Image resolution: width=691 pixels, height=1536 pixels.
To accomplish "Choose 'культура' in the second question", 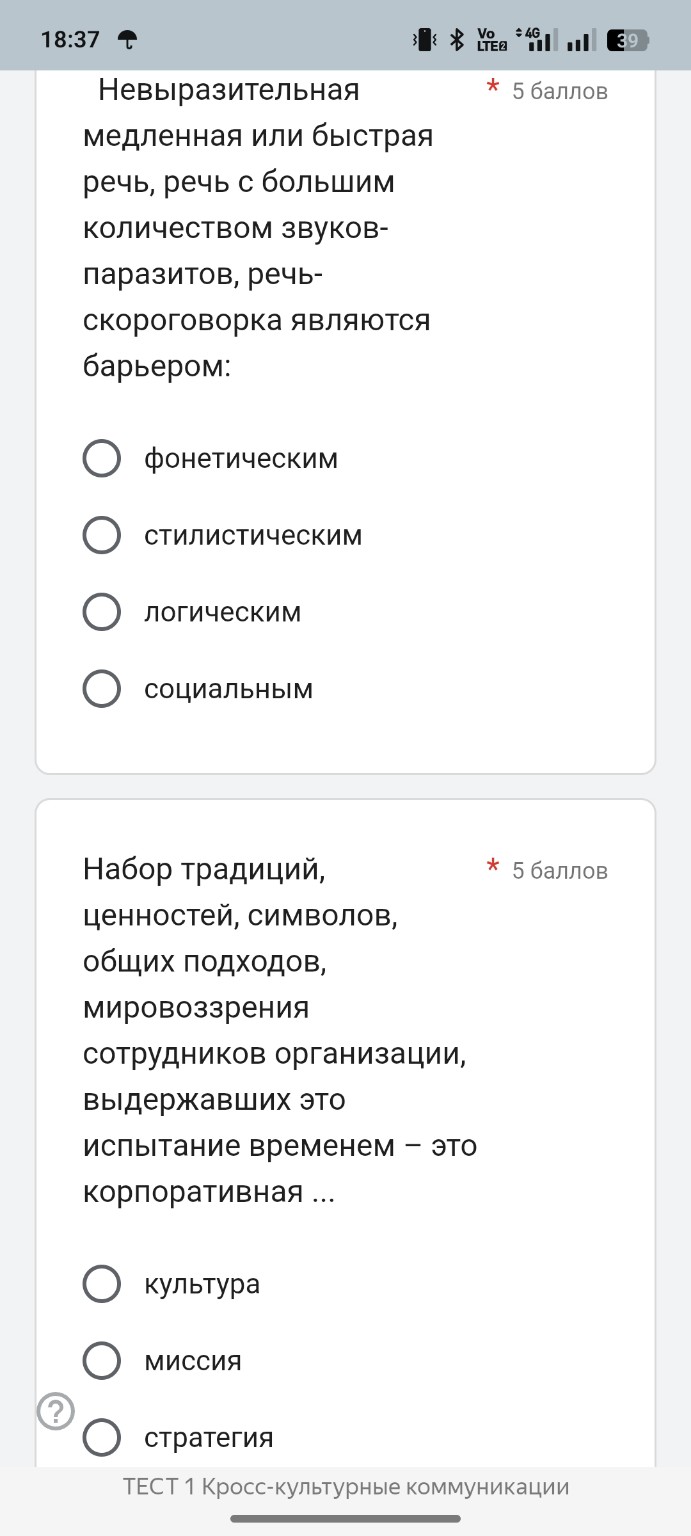I will click(x=101, y=1284).
